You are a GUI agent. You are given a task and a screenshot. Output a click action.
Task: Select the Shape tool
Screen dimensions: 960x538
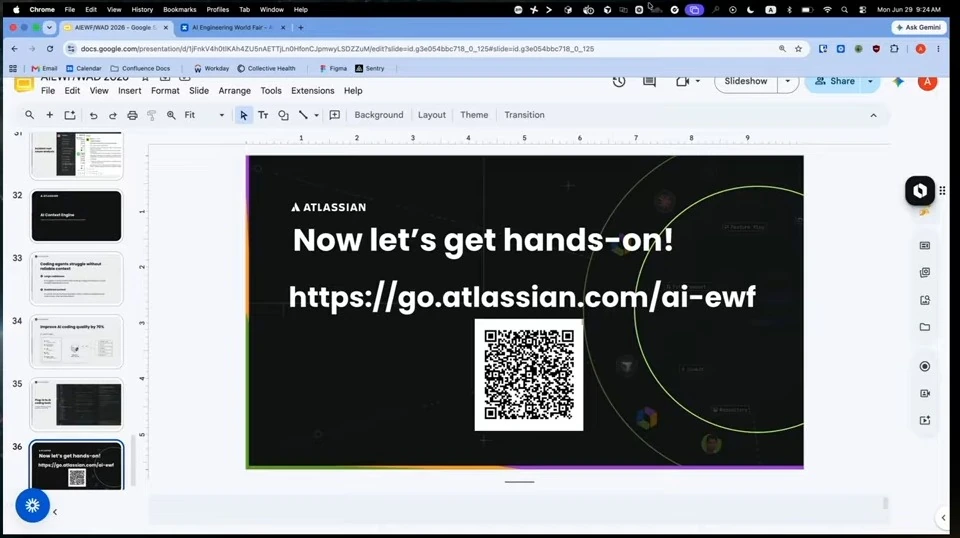283,115
